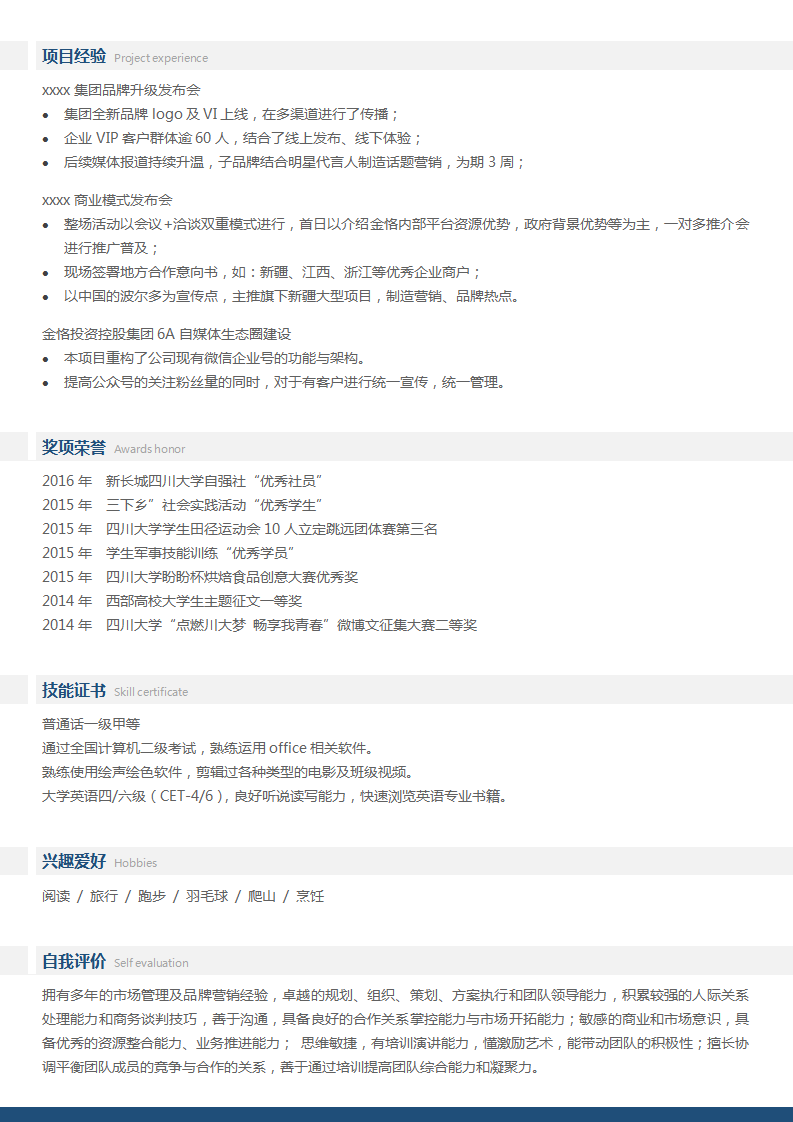Screen dimensions: 793x1122
Task: Click the 商业模式发布会 project title
Action: [107, 200]
